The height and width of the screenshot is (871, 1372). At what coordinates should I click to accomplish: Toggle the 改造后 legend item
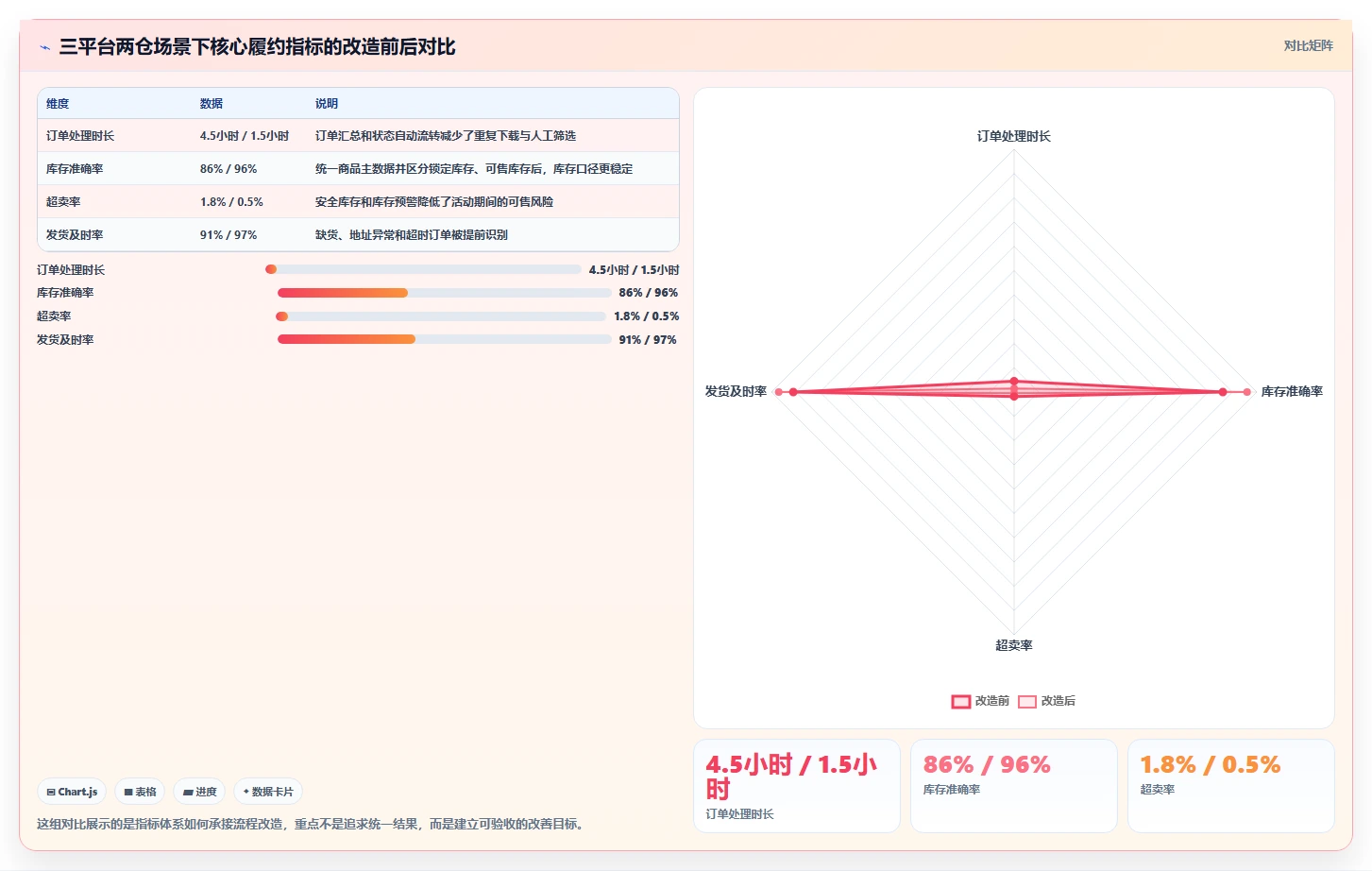[1046, 701]
